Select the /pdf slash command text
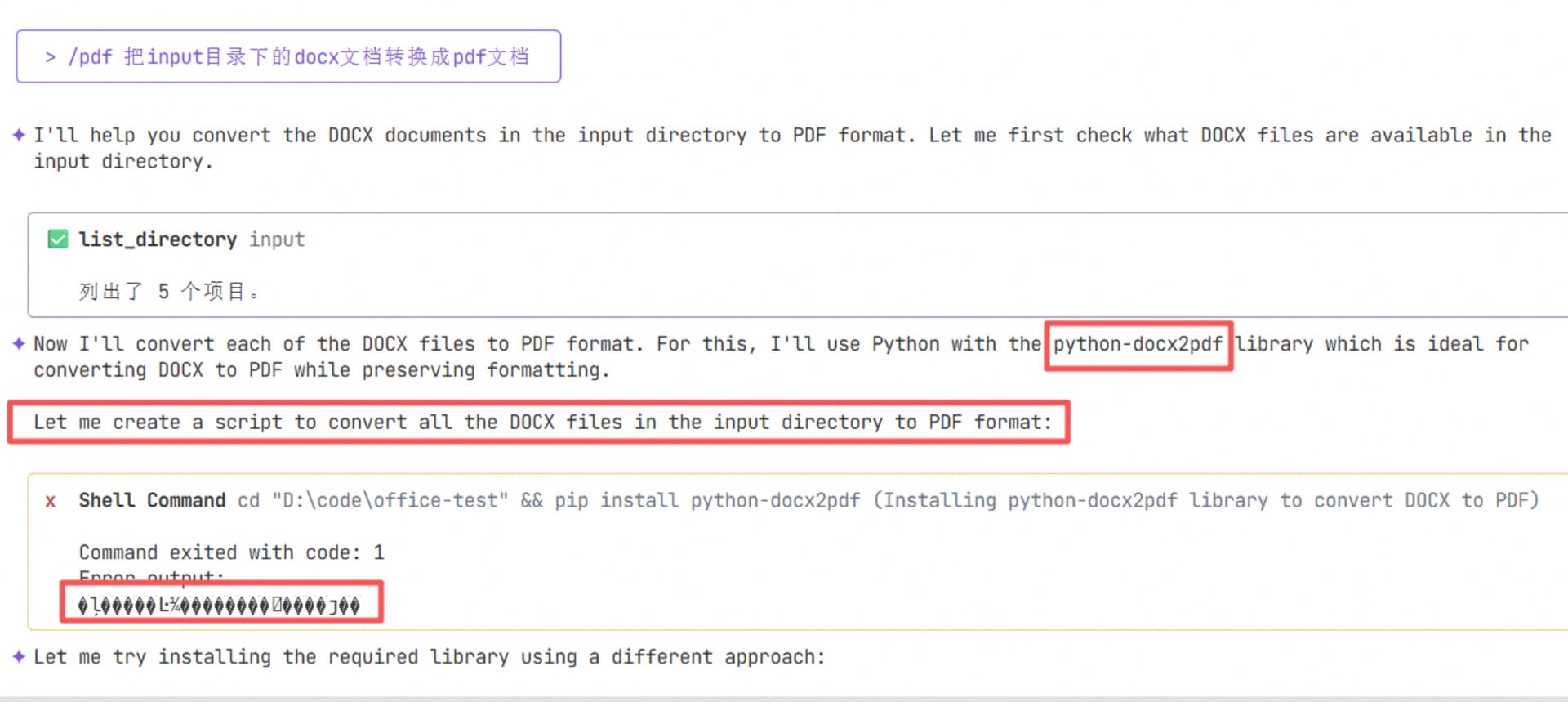 pyautogui.click(x=91, y=57)
